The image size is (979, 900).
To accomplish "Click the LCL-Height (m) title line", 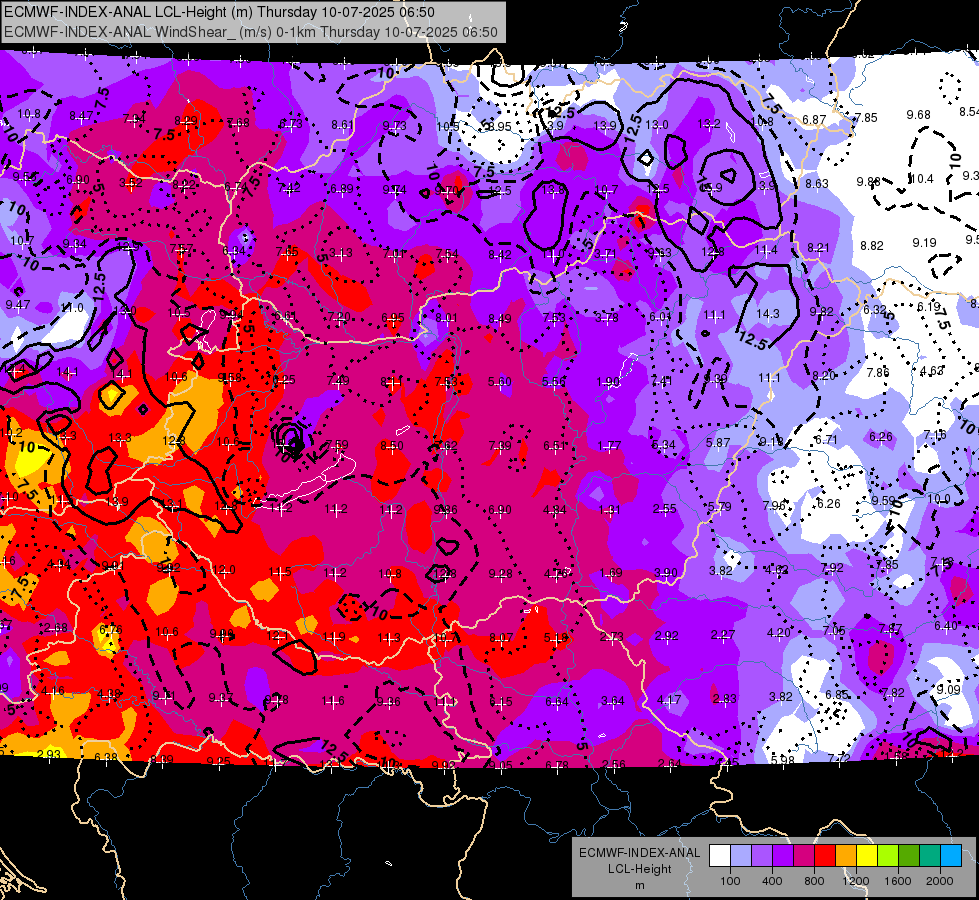I will coord(219,12).
